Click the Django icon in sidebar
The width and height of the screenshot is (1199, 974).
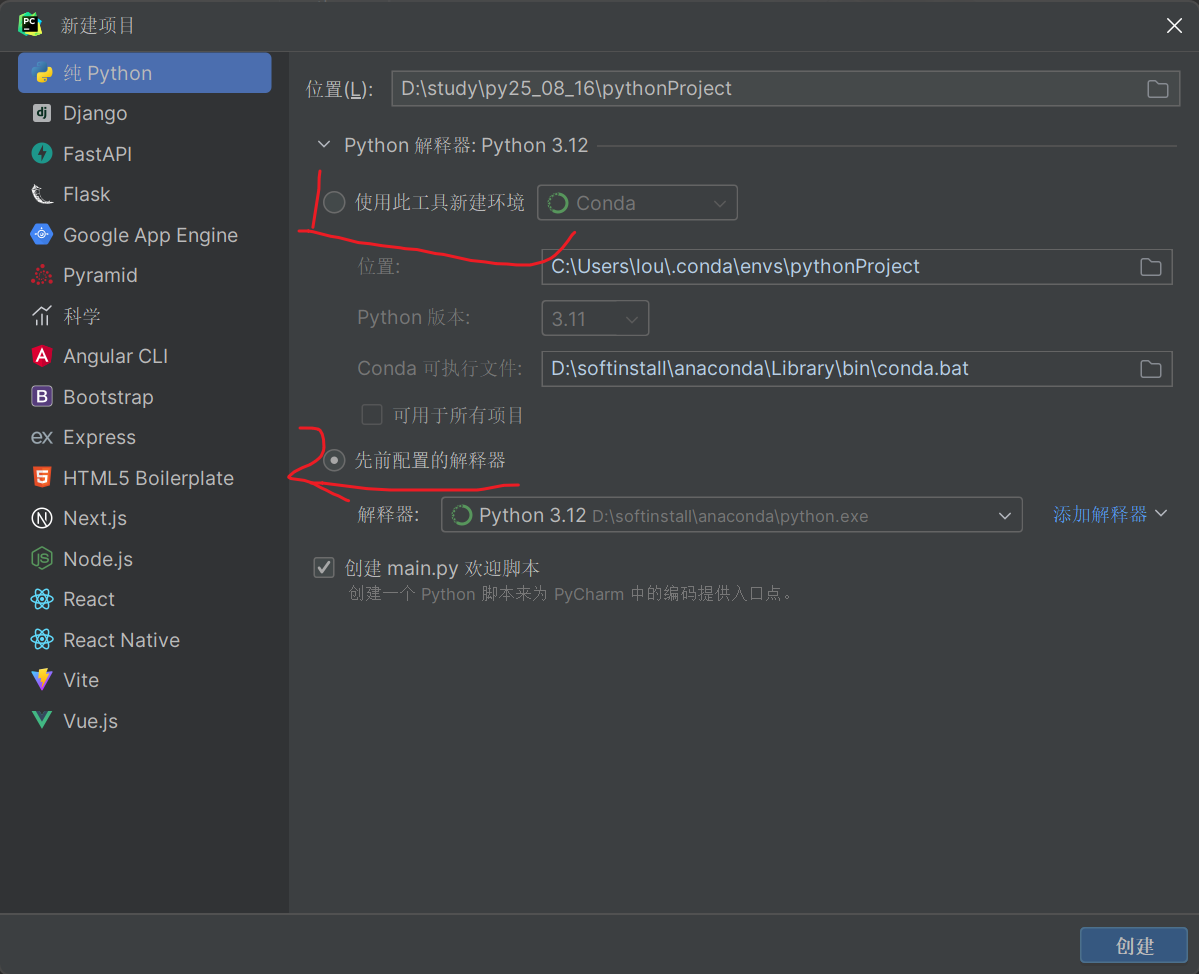(x=42, y=113)
